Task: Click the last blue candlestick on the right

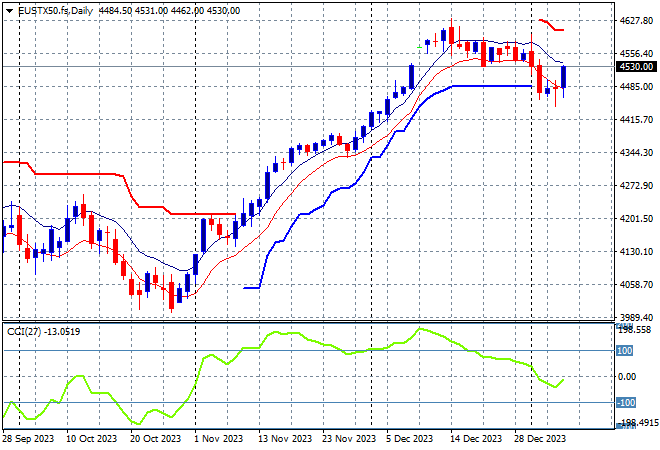Action: click(x=564, y=76)
